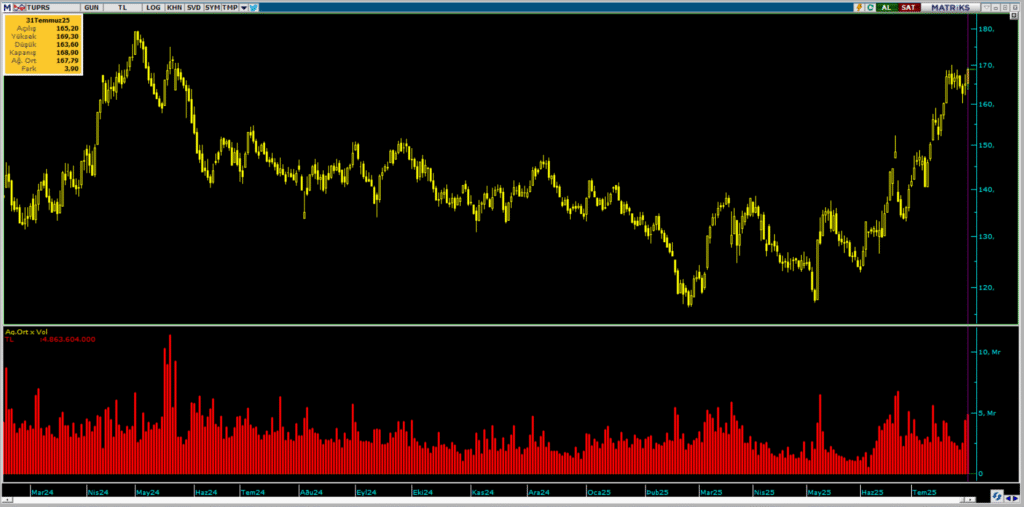Click the MATRIKS brand logo

950,7
